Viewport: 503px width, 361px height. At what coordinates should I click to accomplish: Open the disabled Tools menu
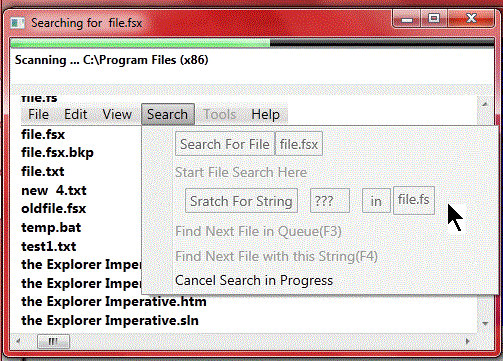click(220, 115)
